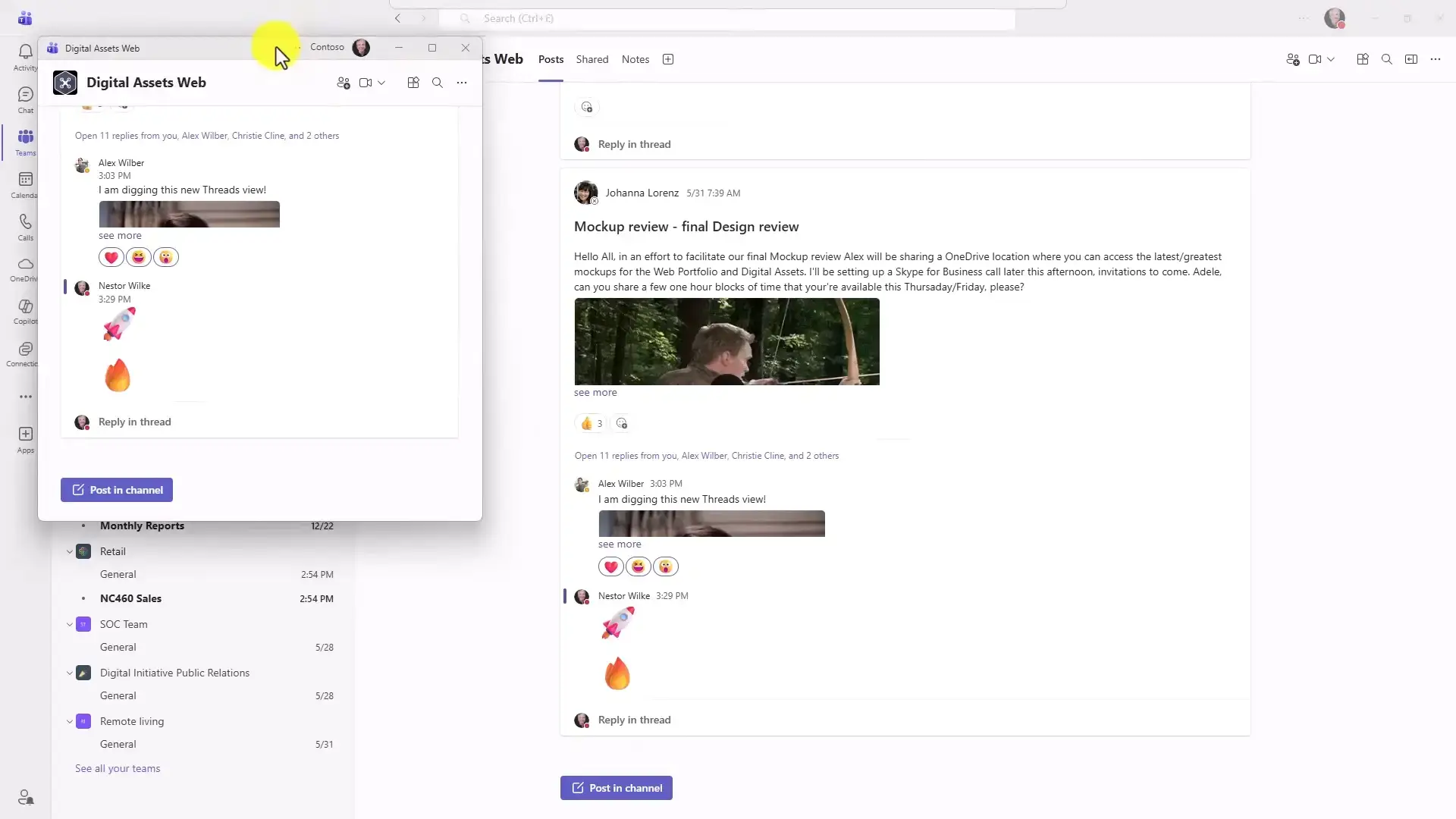Switch to the Shared tab
The width and height of the screenshot is (1456, 819).
click(592, 59)
